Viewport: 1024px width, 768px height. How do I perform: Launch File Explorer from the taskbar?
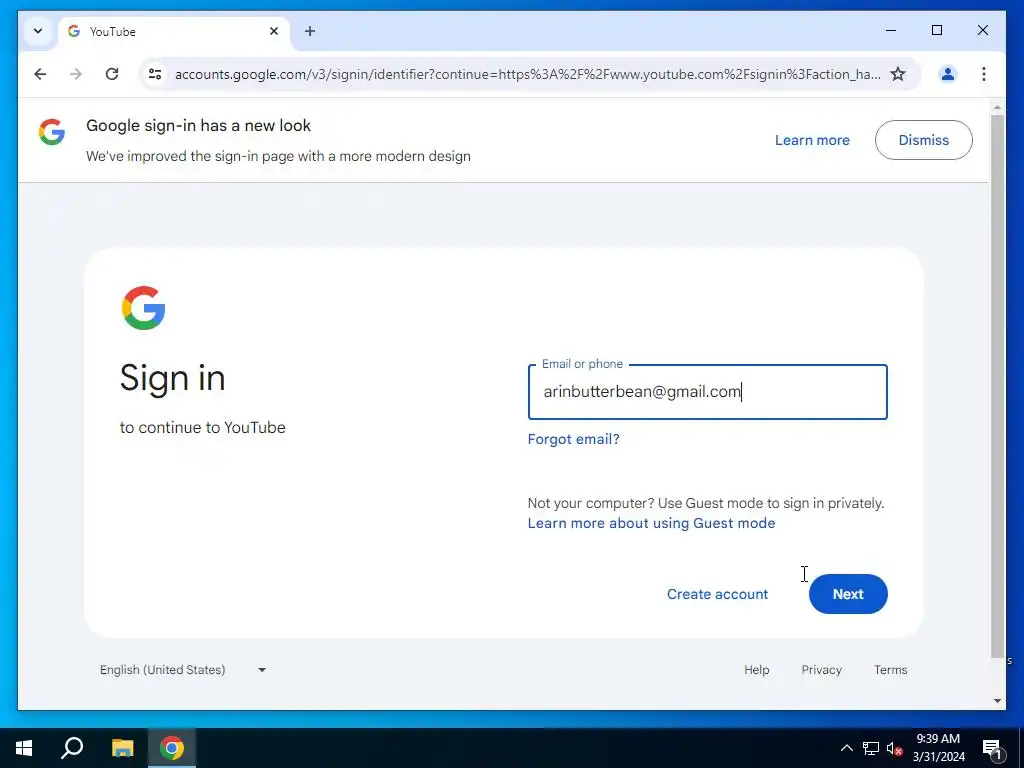coord(122,748)
